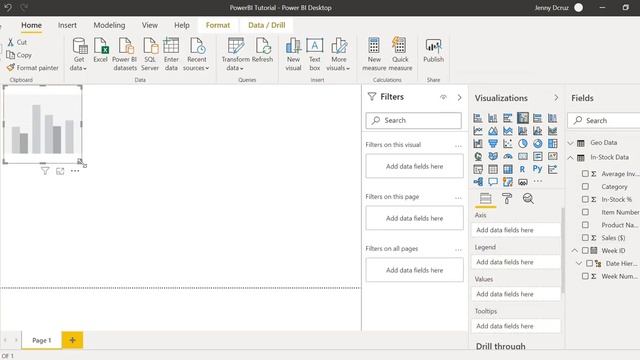640x360 pixels.
Task: Select the area chart visual
Action: (493, 131)
